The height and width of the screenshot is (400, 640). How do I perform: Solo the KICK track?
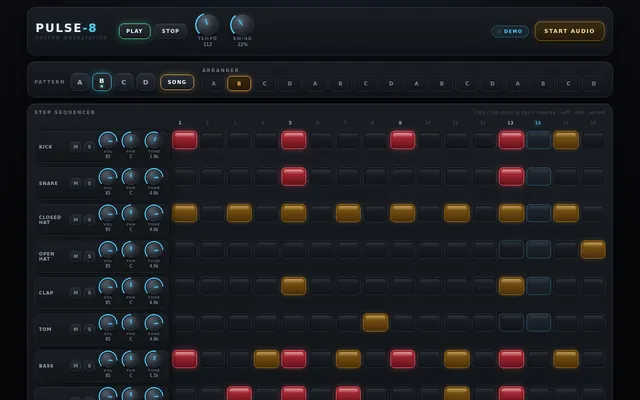click(x=89, y=147)
